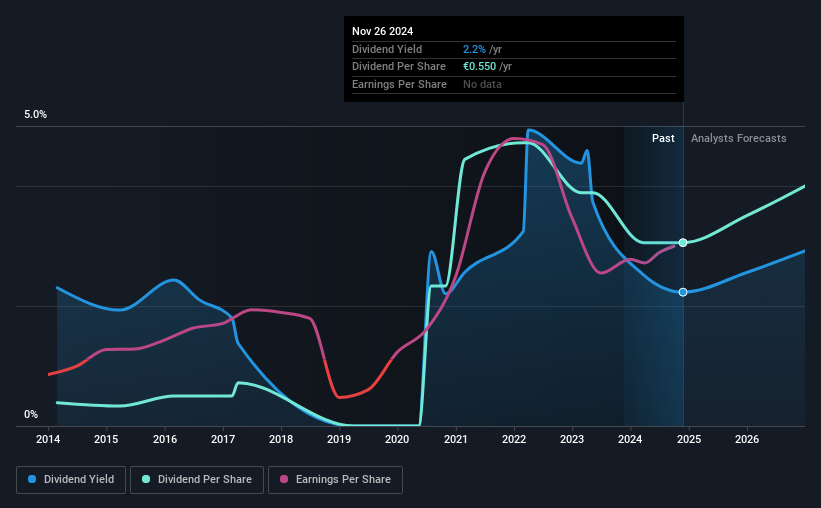
Task: Select the teal data point marker on Dividend Per Share line
Action: (683, 242)
